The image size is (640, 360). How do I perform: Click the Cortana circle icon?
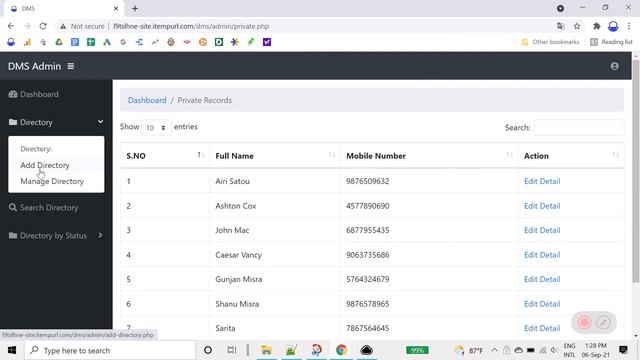(x=208, y=350)
